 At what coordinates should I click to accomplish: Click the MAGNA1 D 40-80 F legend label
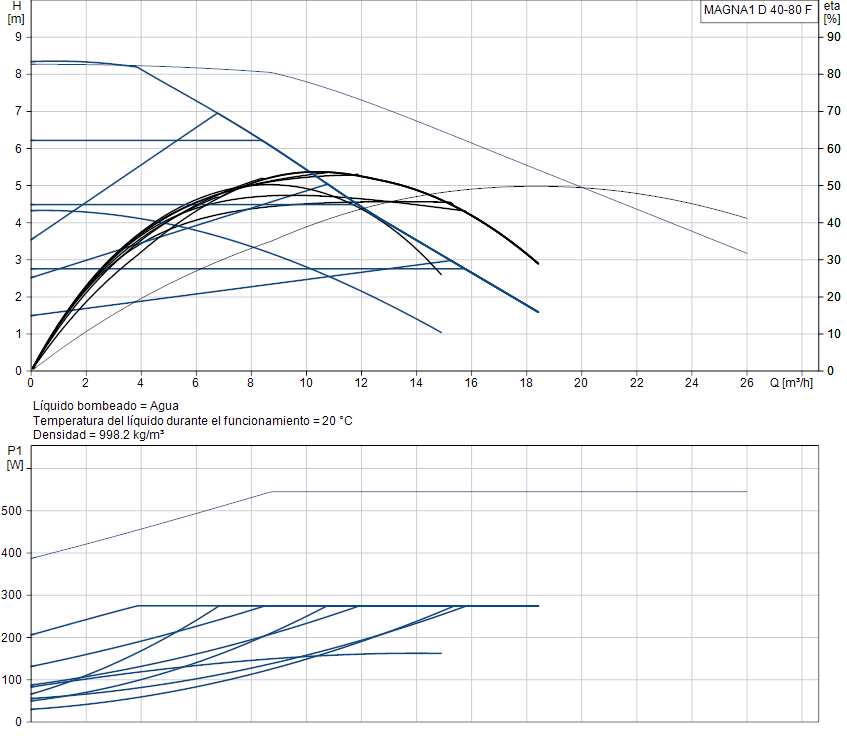coord(757,10)
